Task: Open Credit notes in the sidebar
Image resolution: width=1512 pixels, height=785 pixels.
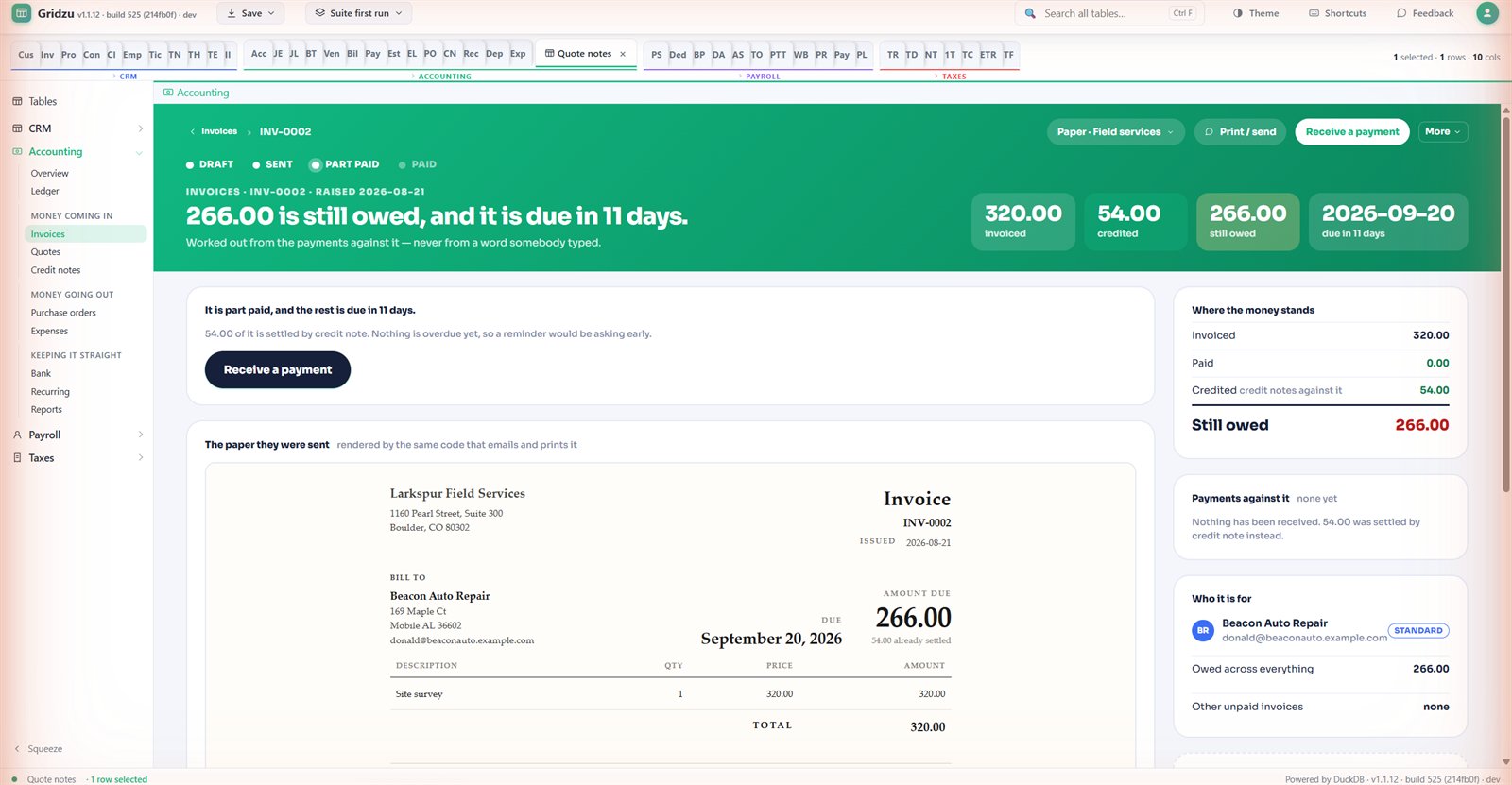Action: 56,270
